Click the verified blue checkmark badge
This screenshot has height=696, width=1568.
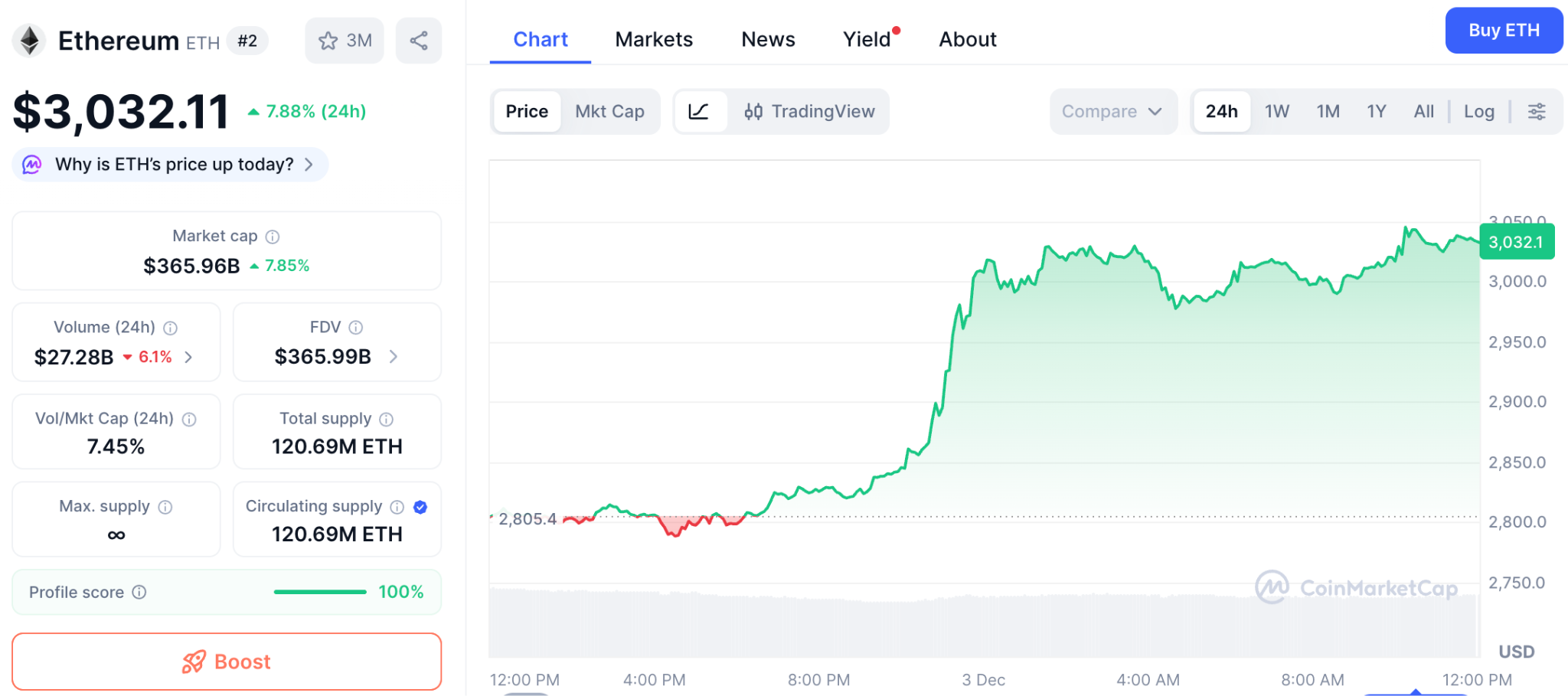[420, 507]
